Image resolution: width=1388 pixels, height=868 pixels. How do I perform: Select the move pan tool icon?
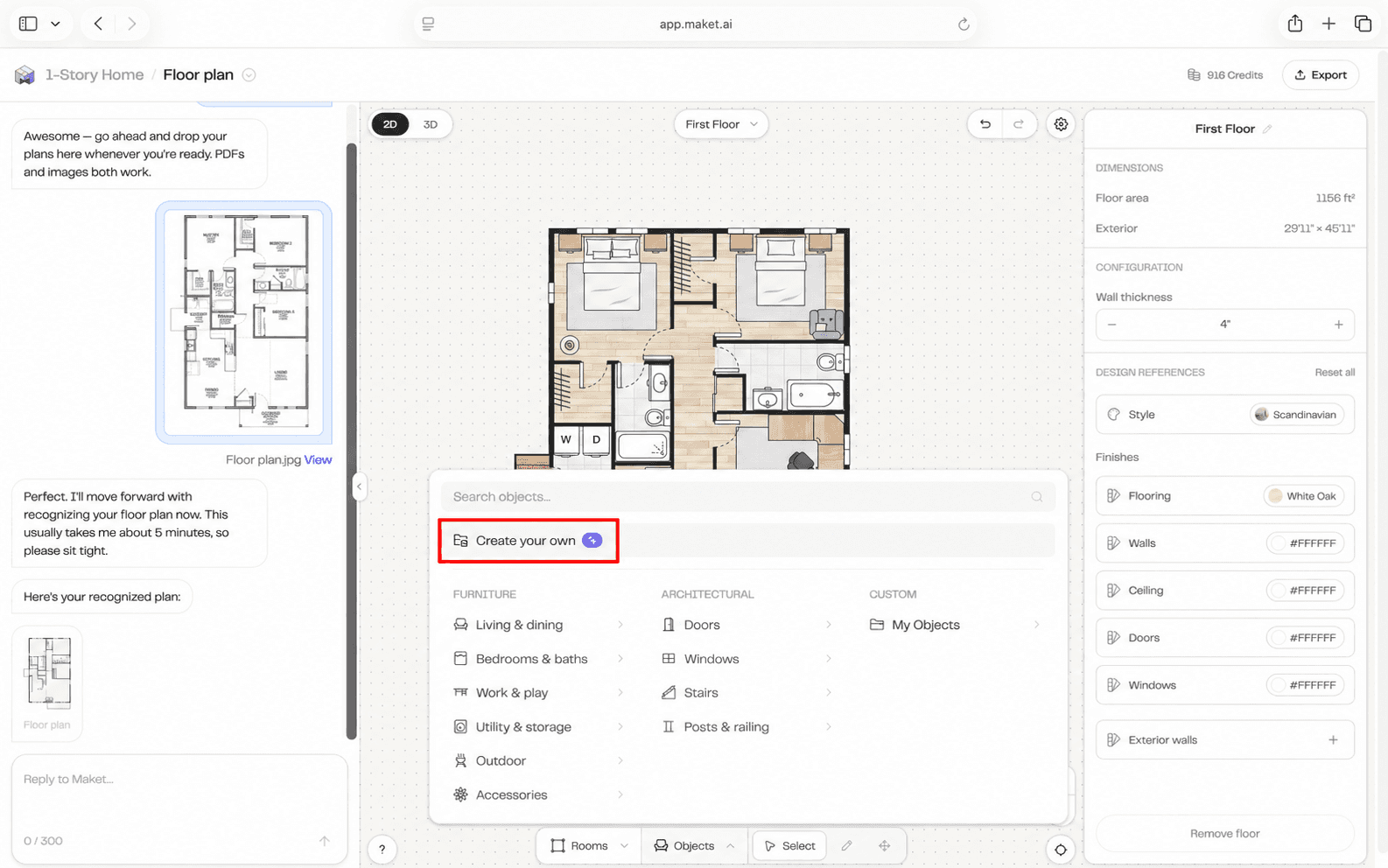pyautogui.click(x=885, y=846)
